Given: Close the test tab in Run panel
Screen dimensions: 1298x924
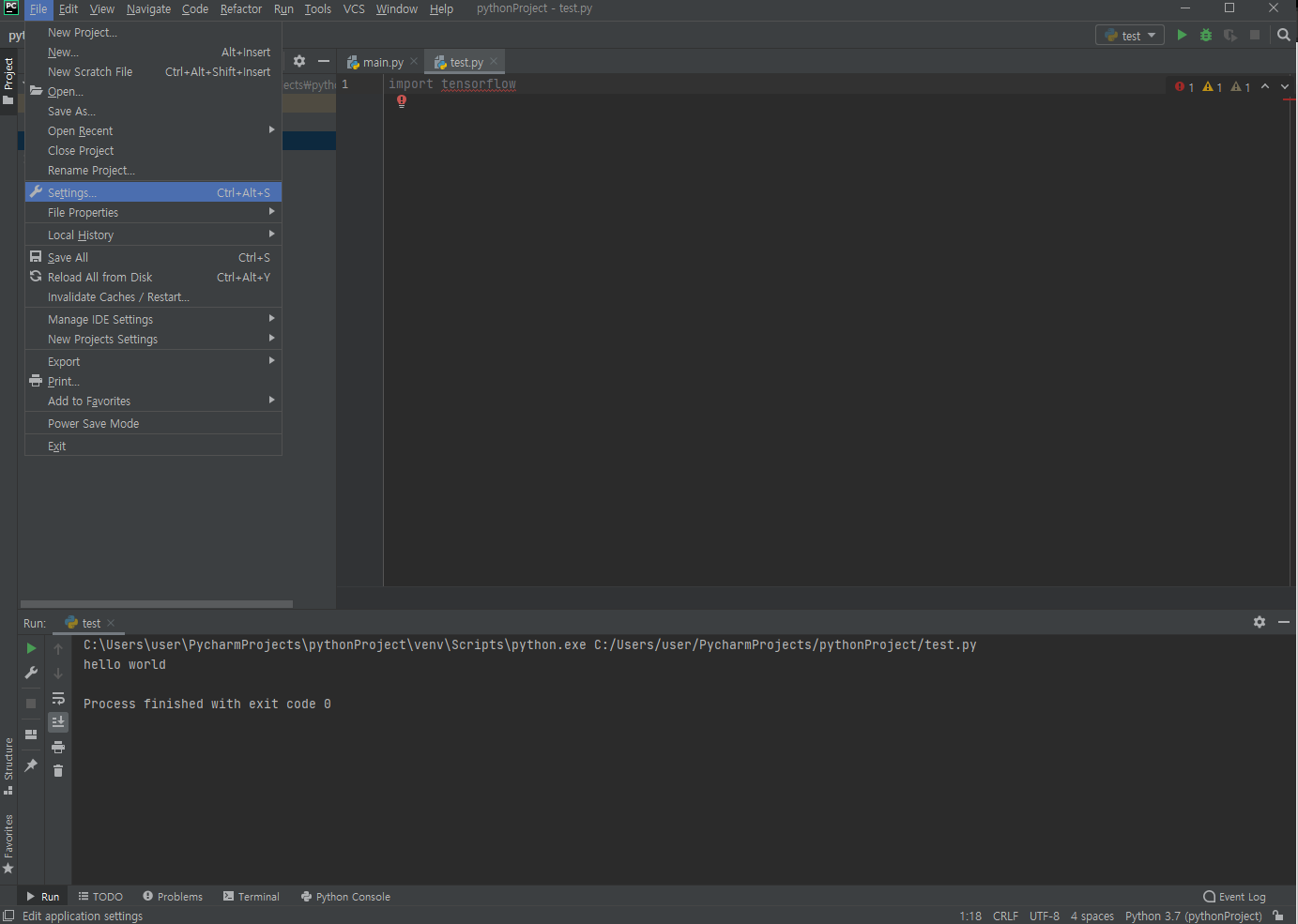Looking at the screenshot, I should coord(111,623).
